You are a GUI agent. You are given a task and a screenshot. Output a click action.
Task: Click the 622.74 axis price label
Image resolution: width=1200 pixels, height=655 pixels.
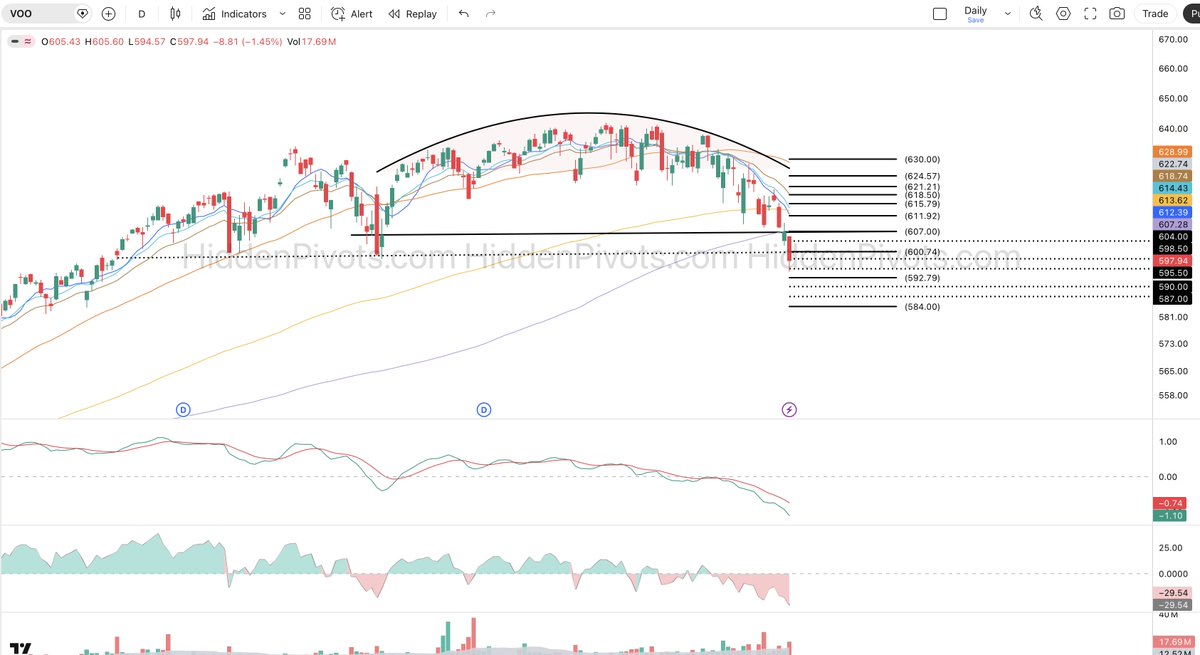tap(1172, 163)
